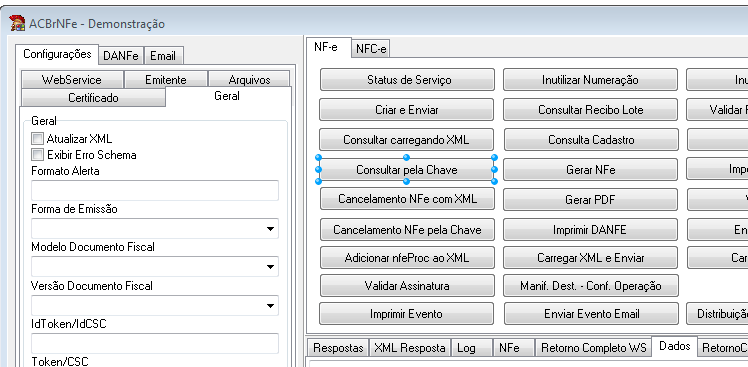This screenshot has width=748, height=367.
Task: Click the ACBrNFe app icon in title bar
Action: point(18,23)
